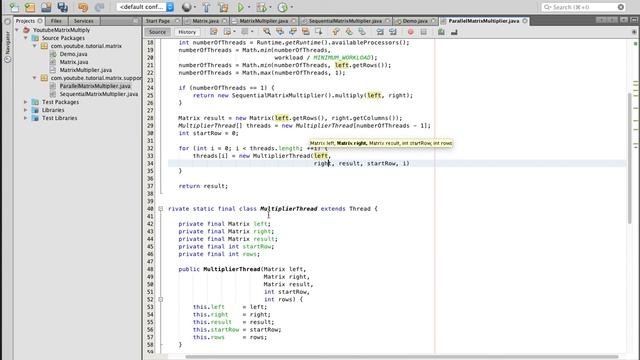
Task: Click the Toggle Bookmark editor icon
Action: (x=362, y=32)
